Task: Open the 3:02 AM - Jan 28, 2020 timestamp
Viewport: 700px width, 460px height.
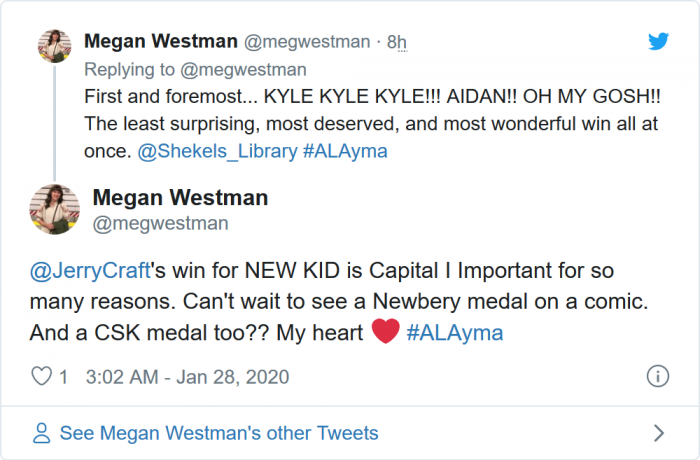Action: pyautogui.click(x=188, y=377)
